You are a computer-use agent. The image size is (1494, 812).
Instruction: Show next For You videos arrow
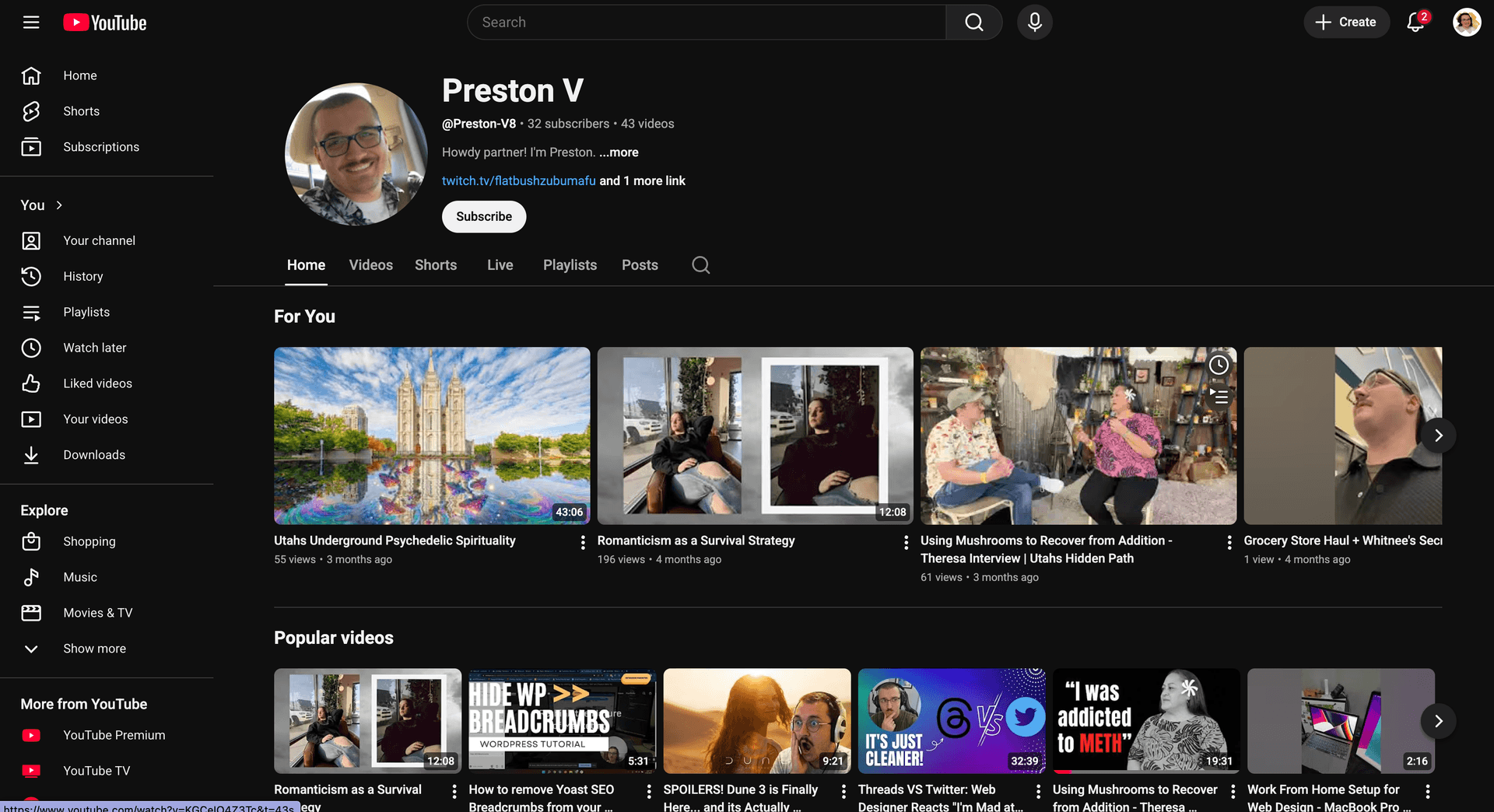[1438, 436]
